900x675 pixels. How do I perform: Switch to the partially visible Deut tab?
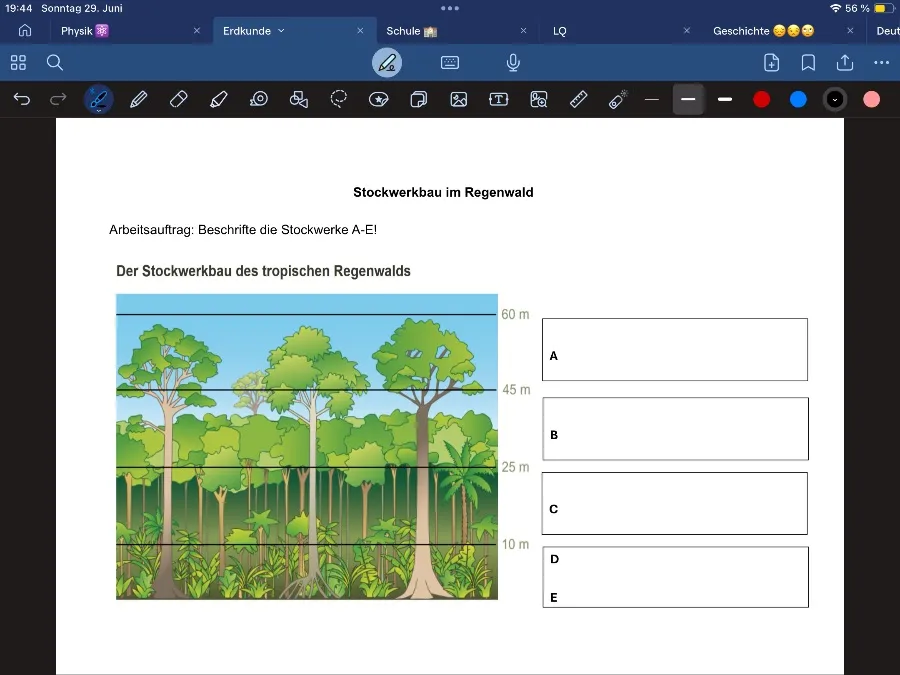tap(887, 31)
